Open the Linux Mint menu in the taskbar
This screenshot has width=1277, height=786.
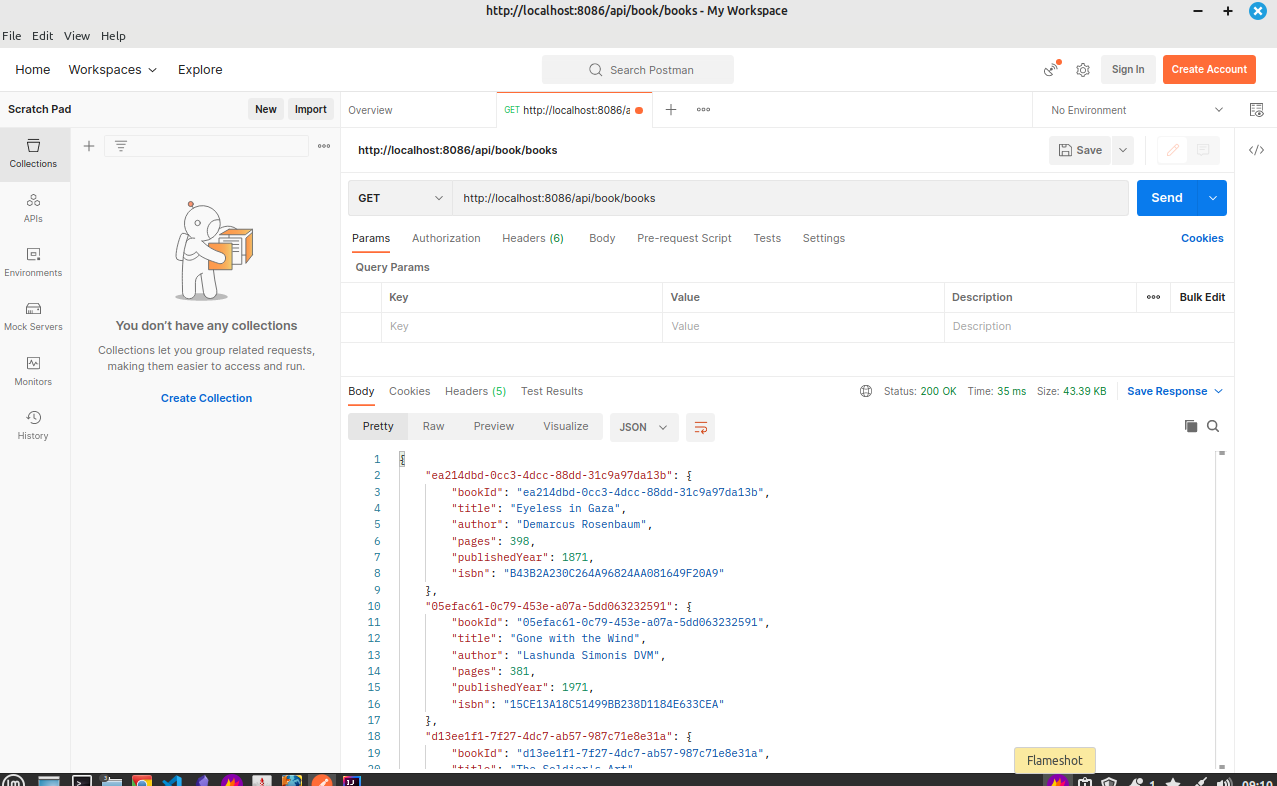click(x=13, y=782)
